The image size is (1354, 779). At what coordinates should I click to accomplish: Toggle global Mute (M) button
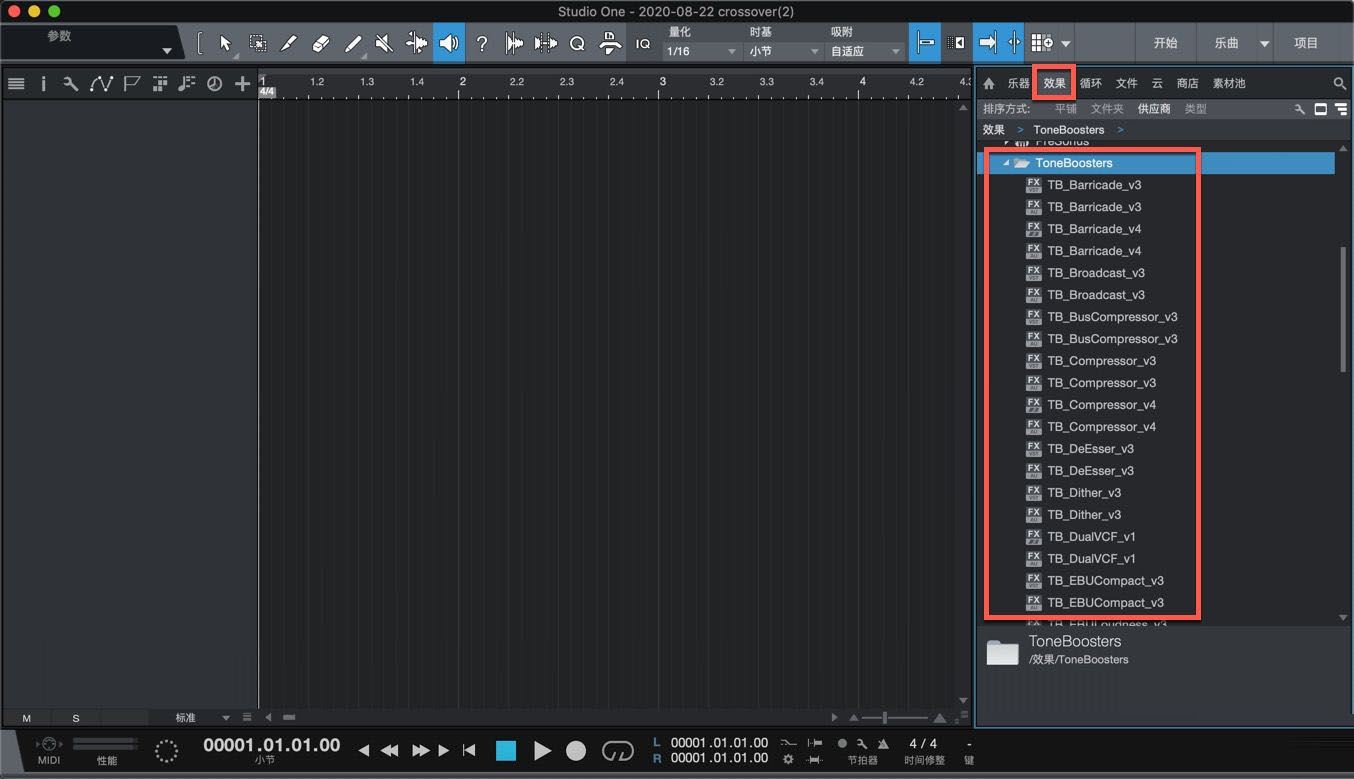(27, 718)
